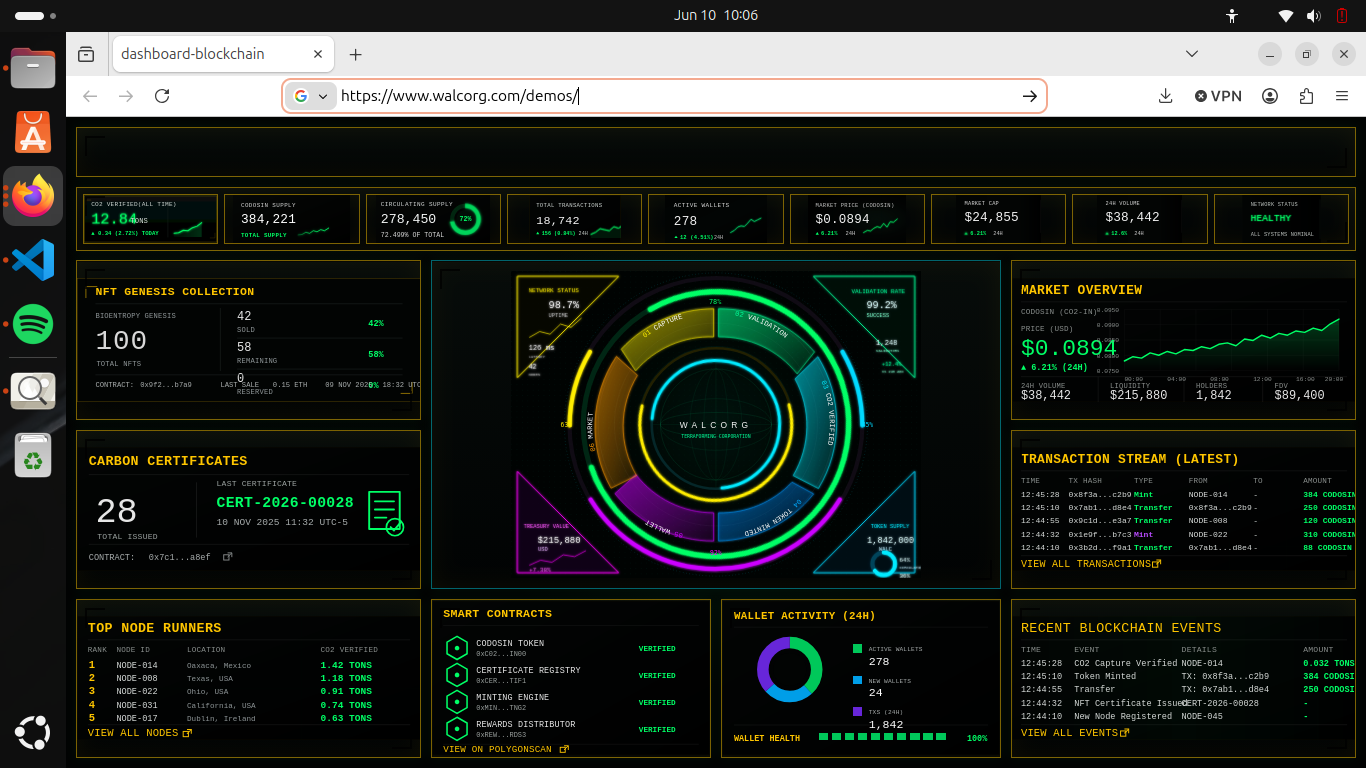Screen dimensions: 1366x768
Task: Click the New Wallets blue legend swatch
Action: 857,680
